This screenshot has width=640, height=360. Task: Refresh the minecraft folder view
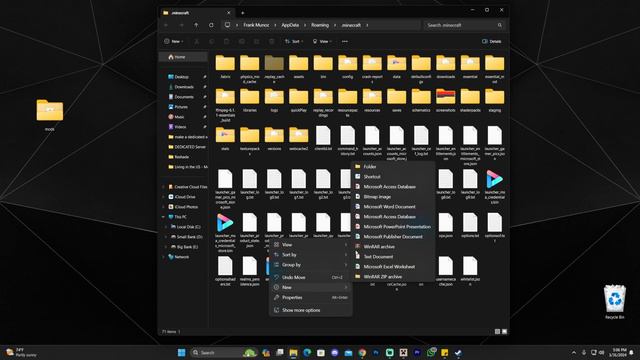point(211,25)
